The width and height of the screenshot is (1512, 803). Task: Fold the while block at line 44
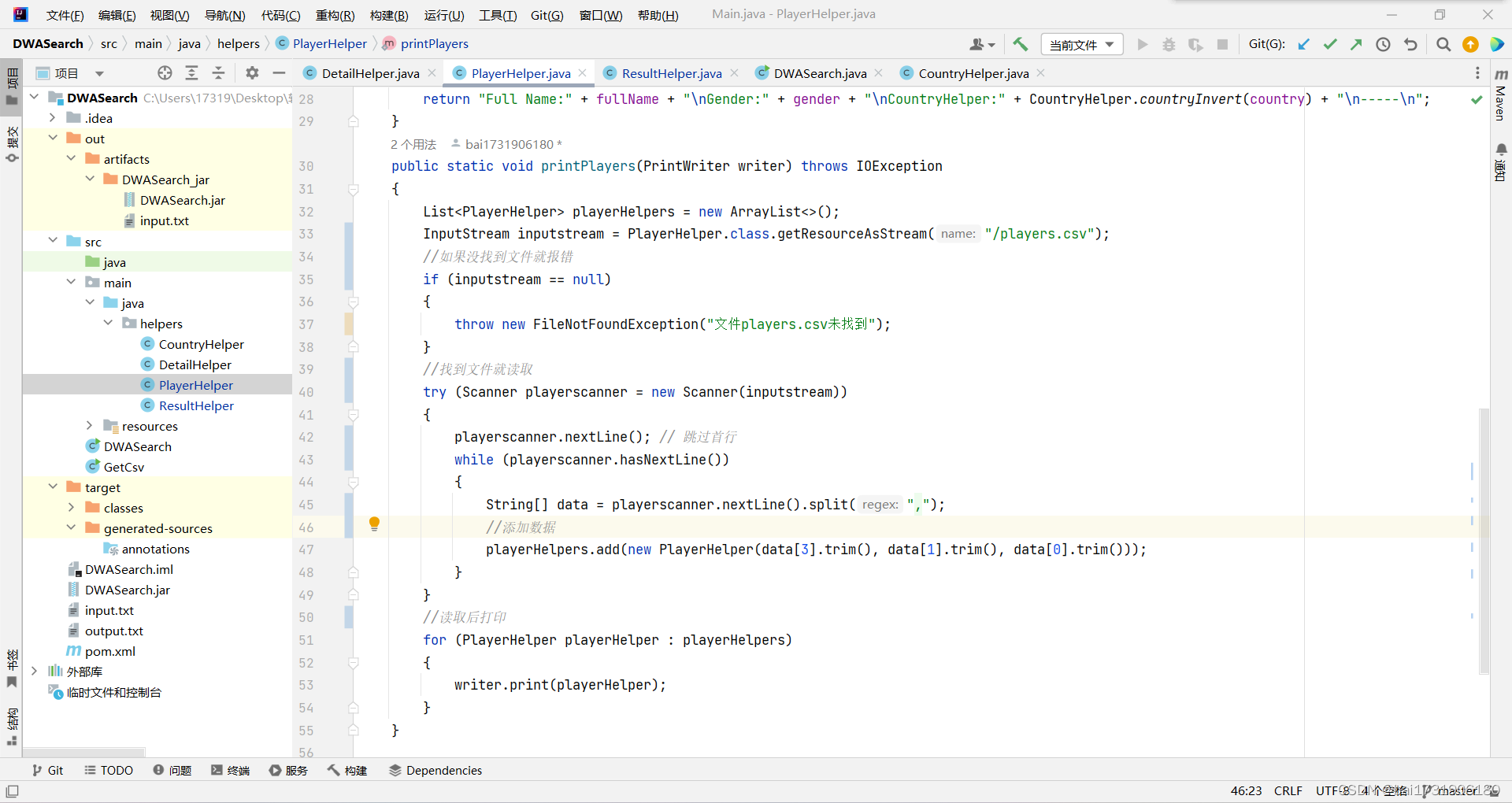point(354,482)
